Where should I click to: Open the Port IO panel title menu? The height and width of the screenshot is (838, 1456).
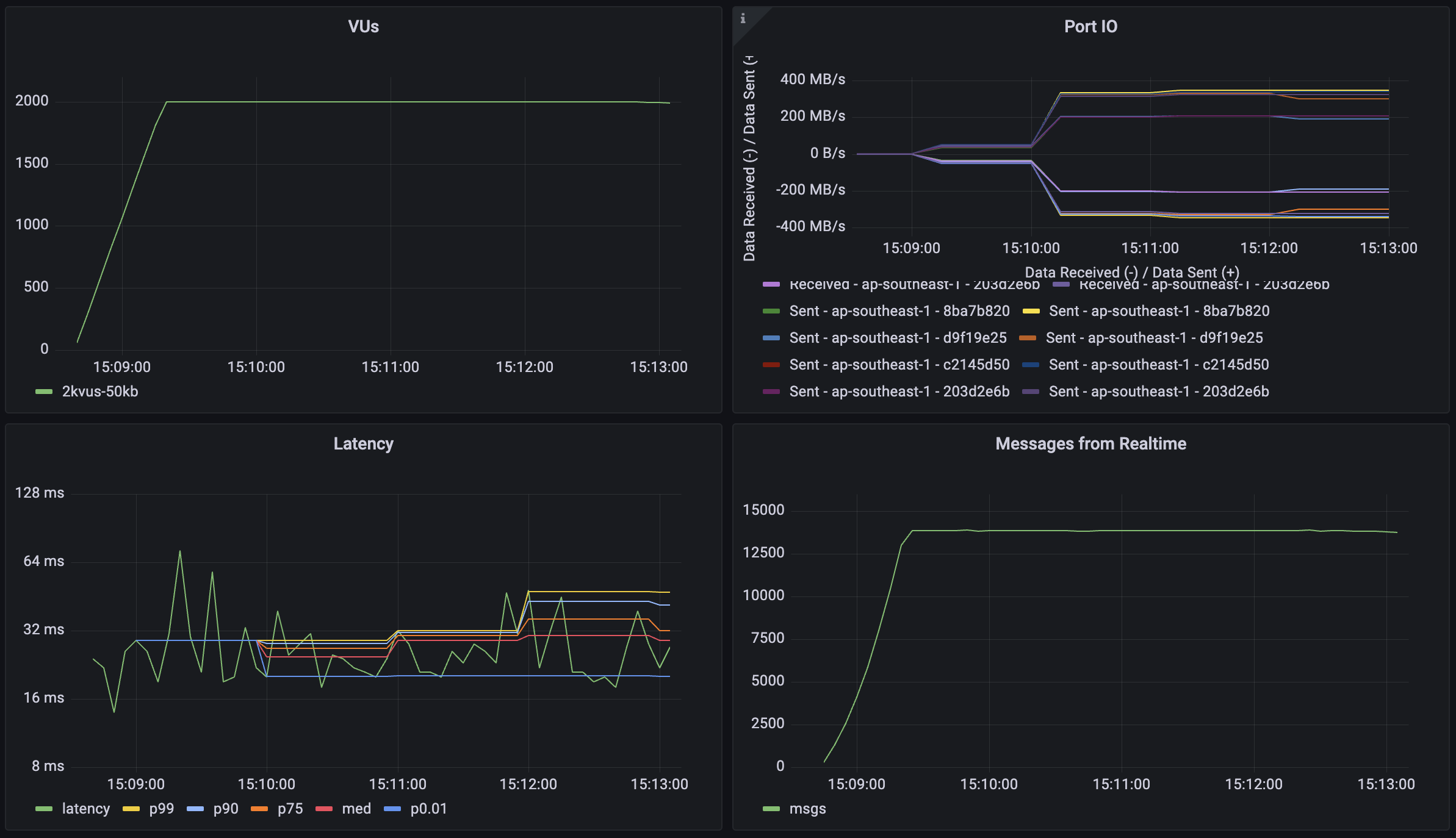(x=1092, y=26)
